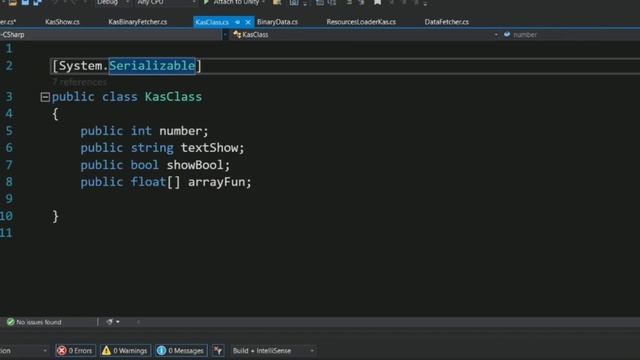Close the KasClass.cs tab
Viewport: 640px width, 360px height.
click(248, 22)
